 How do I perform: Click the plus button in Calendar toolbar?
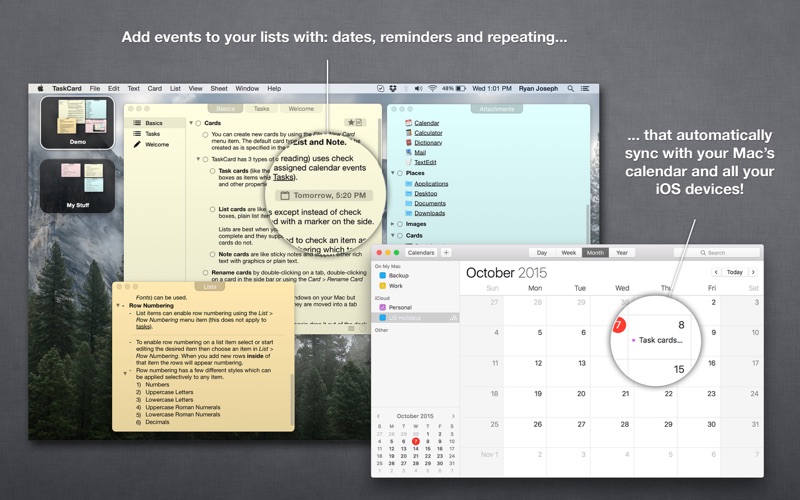(446, 253)
